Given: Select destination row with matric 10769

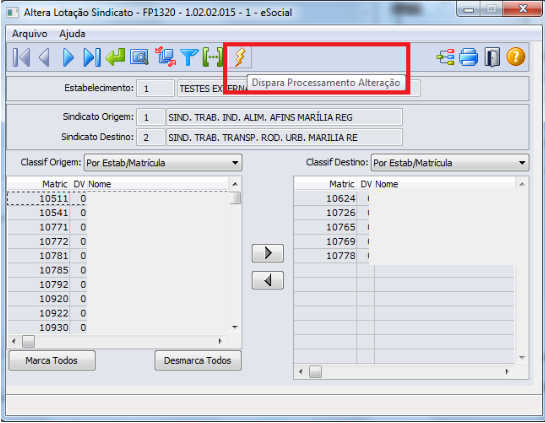Looking at the screenshot, I should (x=404, y=241).
